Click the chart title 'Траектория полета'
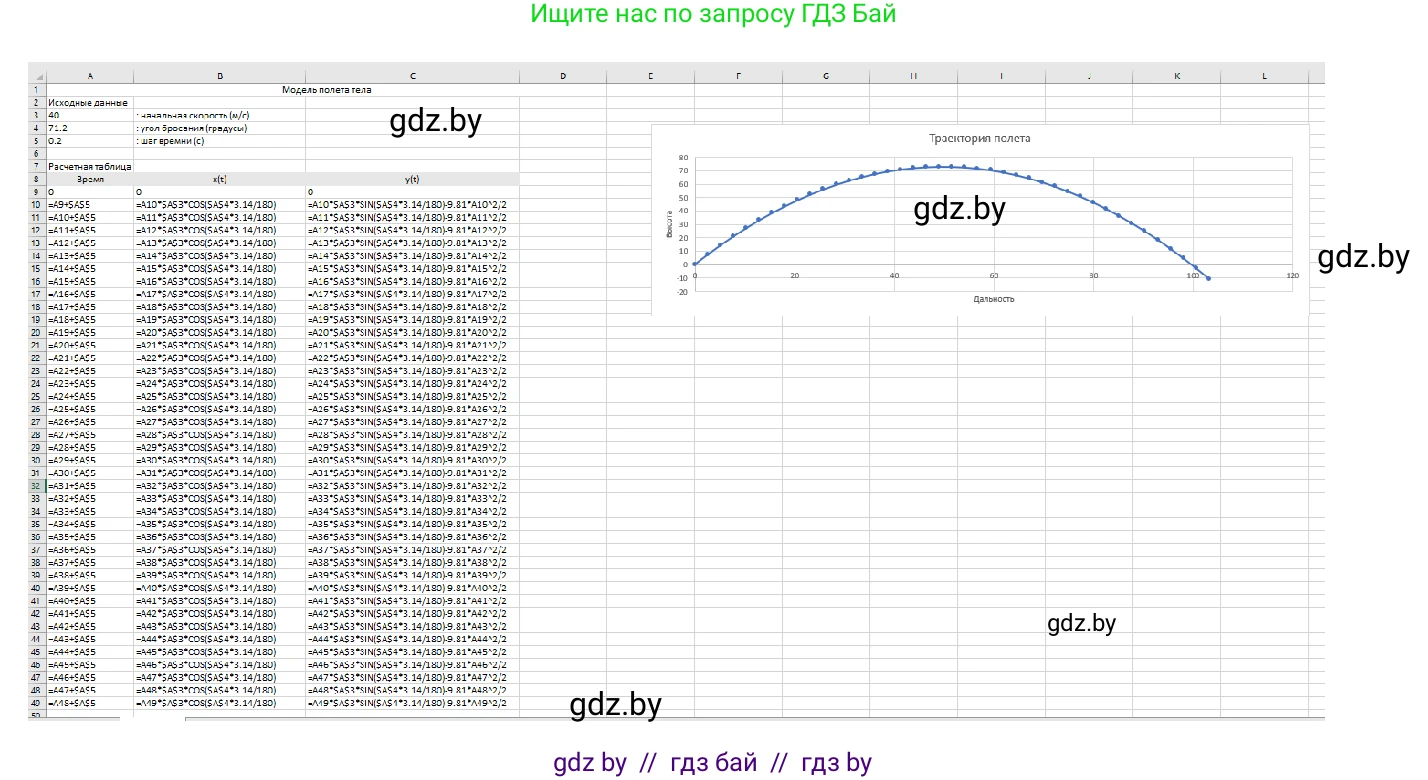This screenshot has height=780, width=1428. (979, 139)
